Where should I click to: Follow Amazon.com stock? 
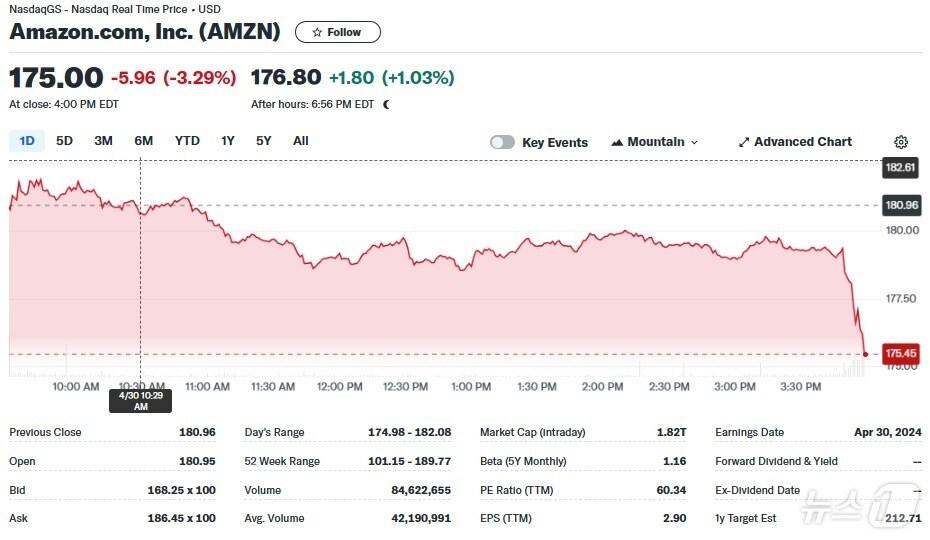[x=338, y=32]
